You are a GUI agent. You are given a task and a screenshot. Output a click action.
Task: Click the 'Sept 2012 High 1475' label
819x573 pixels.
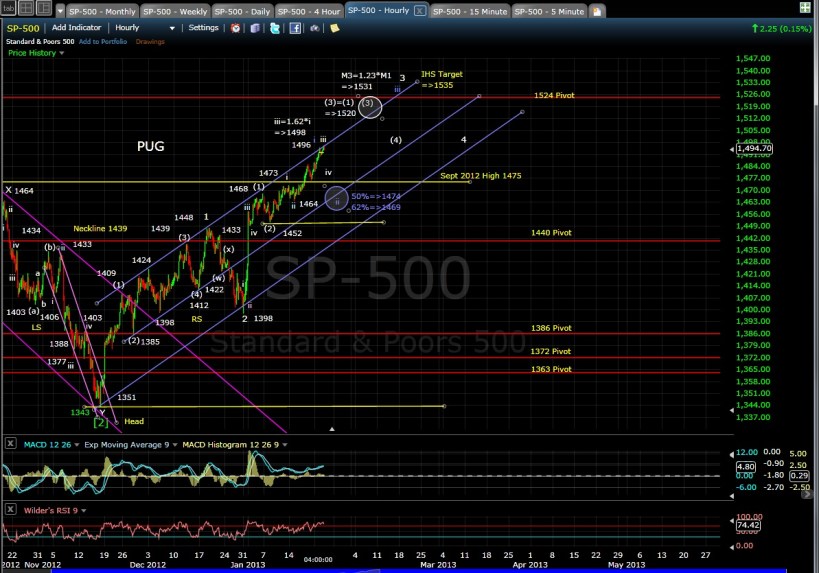coord(481,176)
